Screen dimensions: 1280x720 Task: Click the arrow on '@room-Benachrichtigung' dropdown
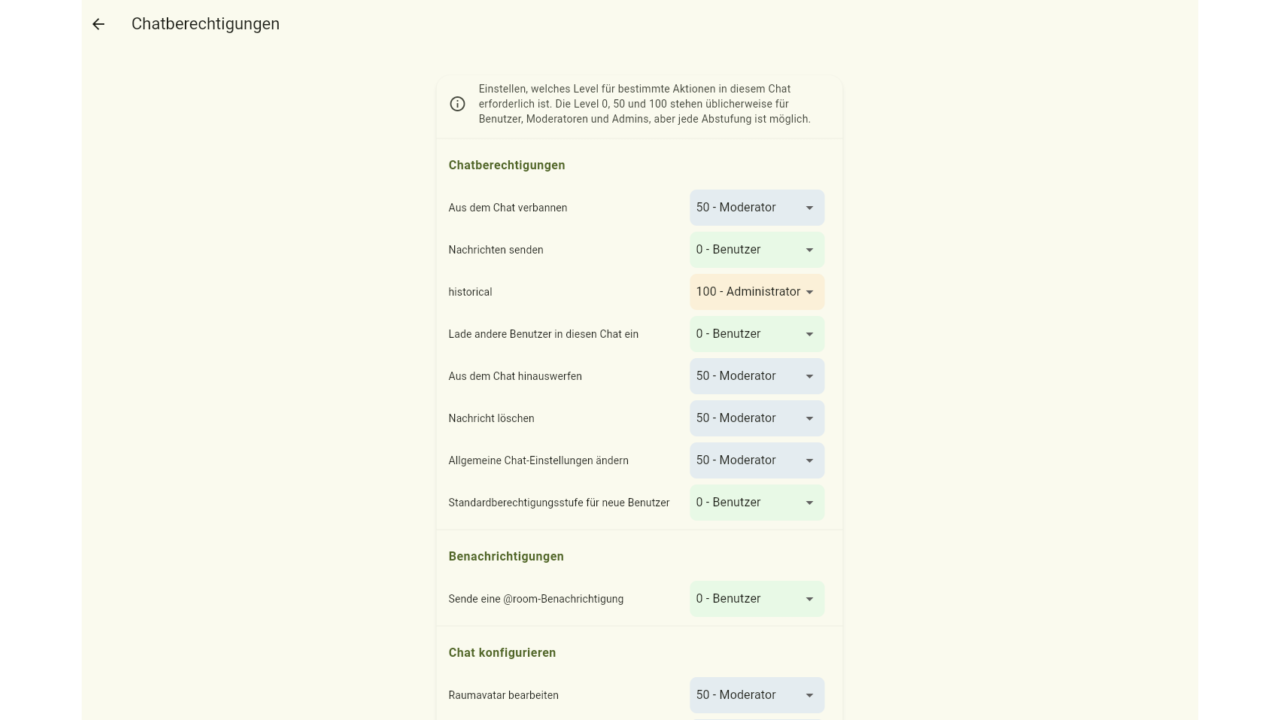(810, 600)
